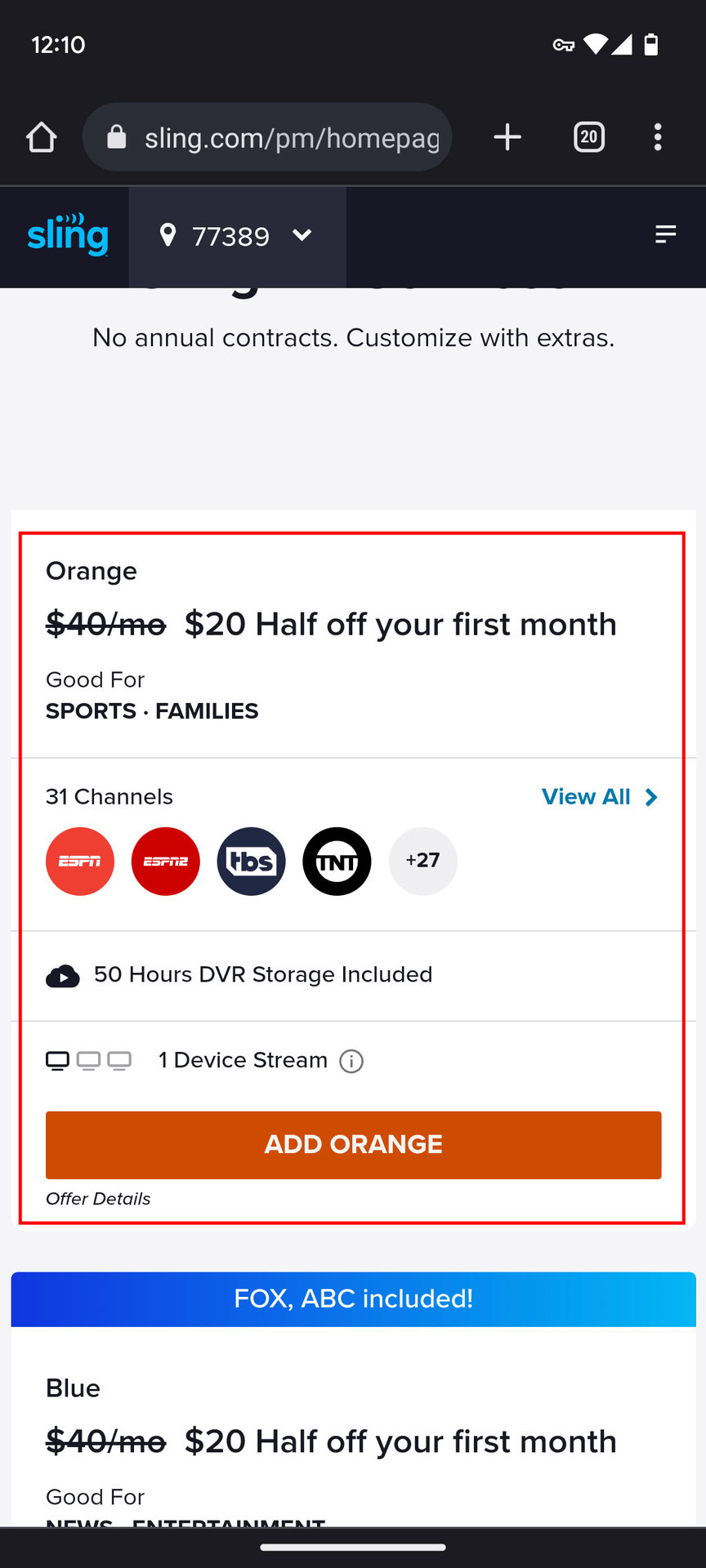
Task: Tap the Sling logo
Action: click(x=67, y=235)
